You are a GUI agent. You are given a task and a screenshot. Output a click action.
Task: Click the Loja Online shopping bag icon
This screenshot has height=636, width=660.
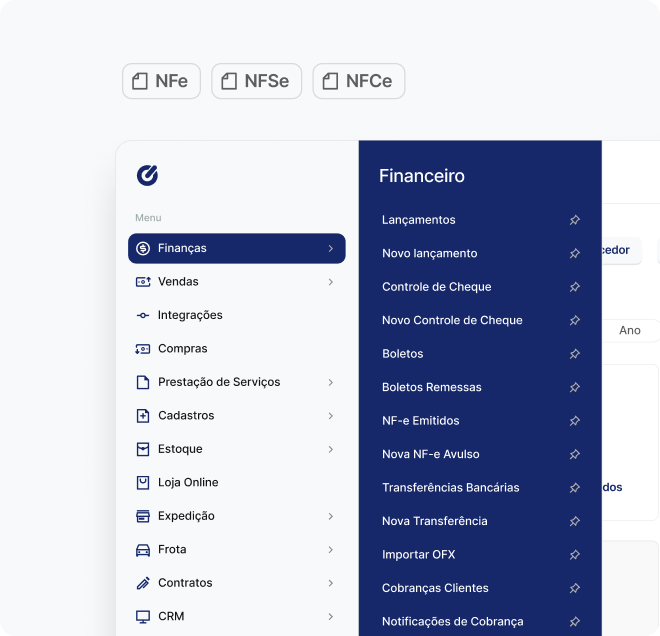click(x=142, y=482)
